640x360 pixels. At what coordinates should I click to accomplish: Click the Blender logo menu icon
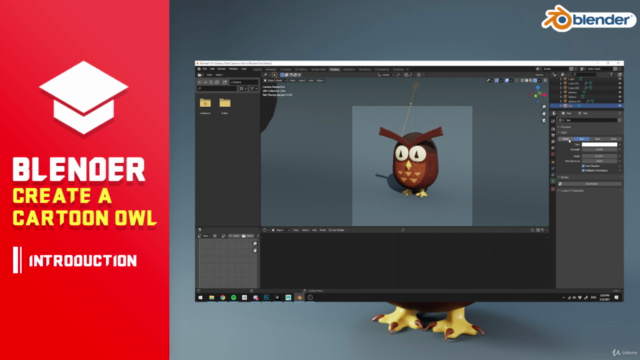[199, 69]
